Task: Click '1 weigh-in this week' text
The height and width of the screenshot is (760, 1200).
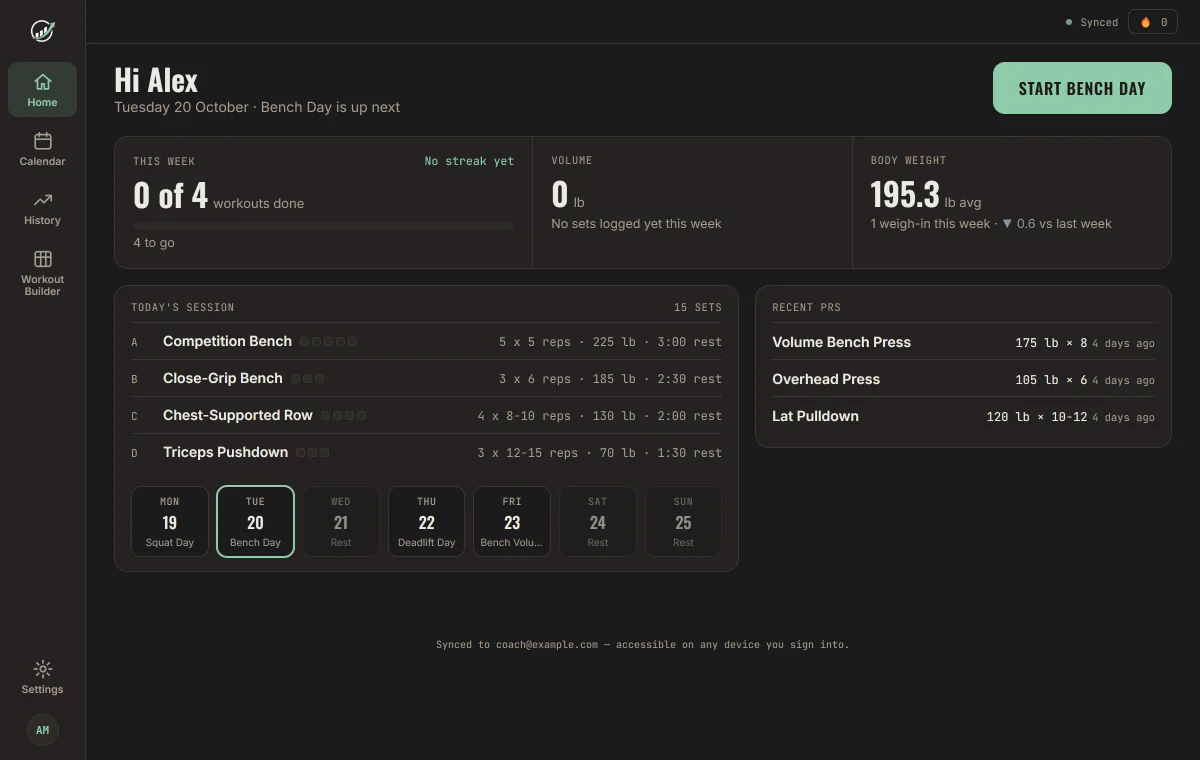Action: [x=930, y=224]
